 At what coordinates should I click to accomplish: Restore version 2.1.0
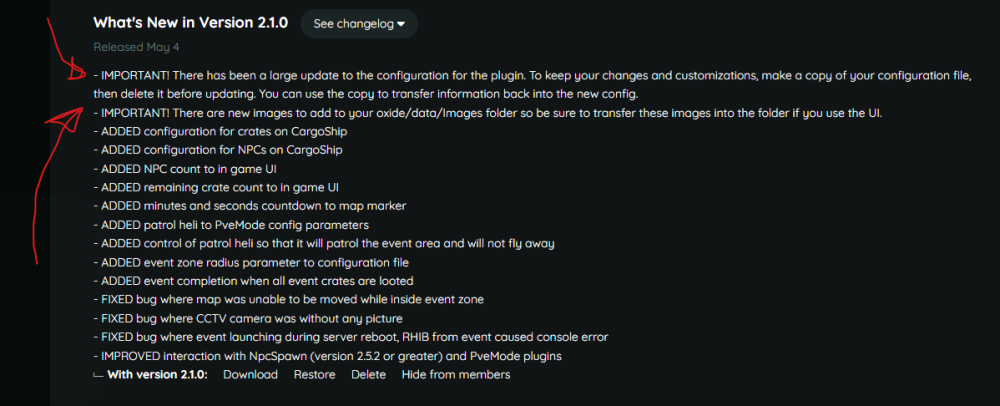314,374
